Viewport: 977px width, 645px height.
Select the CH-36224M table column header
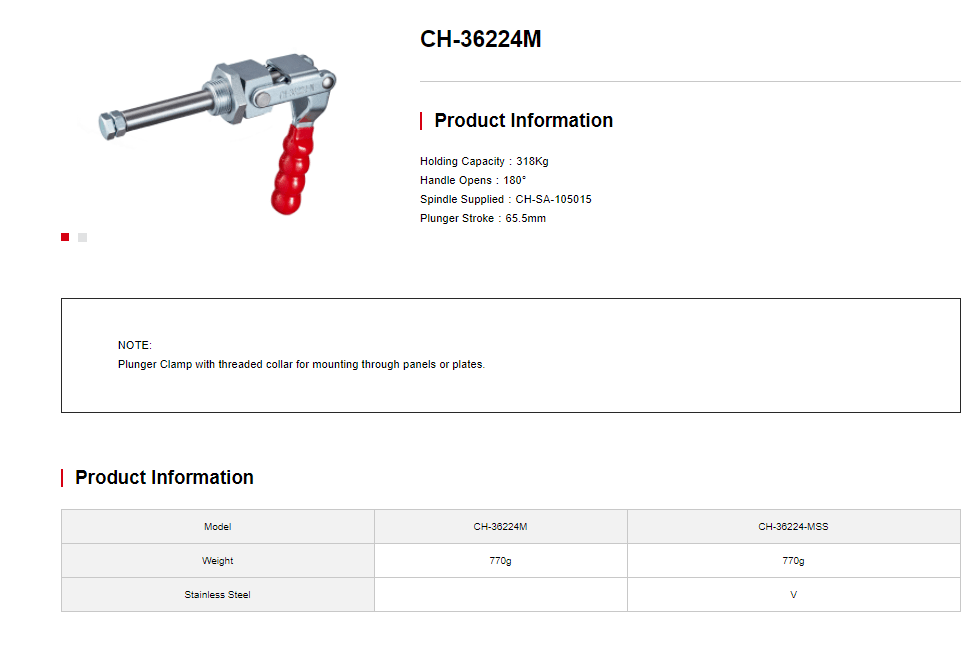click(x=500, y=527)
